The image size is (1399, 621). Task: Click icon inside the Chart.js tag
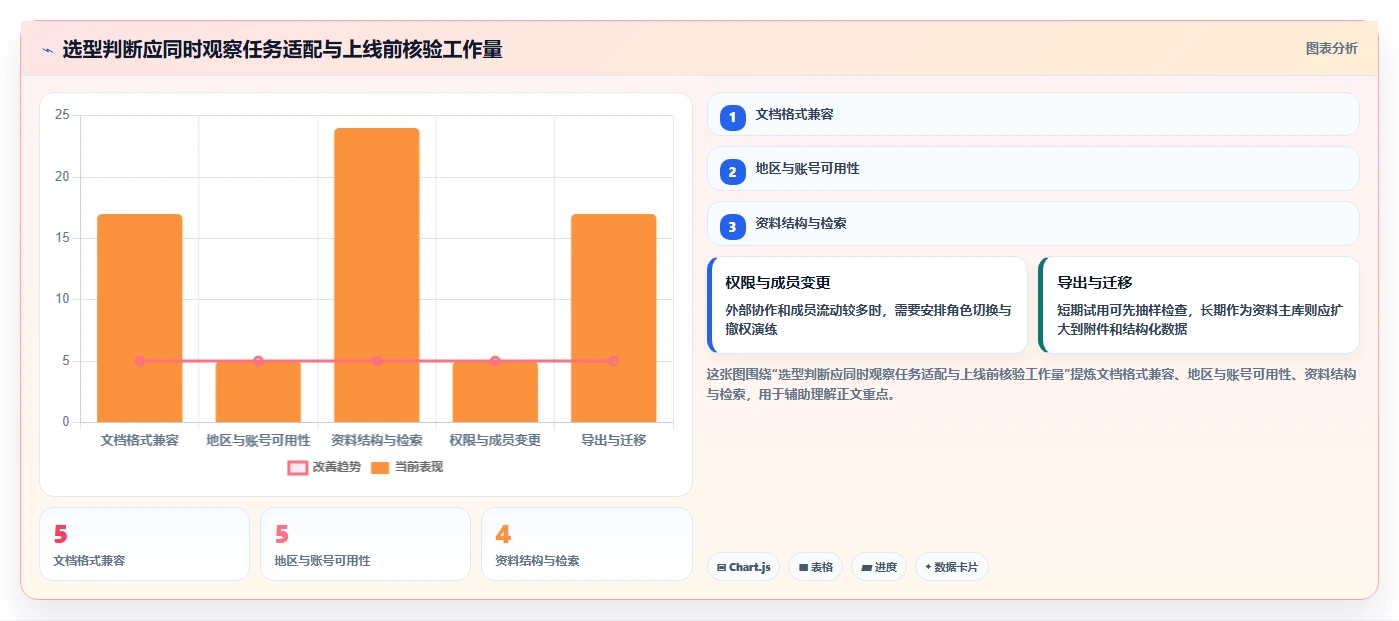pyautogui.click(x=721, y=567)
